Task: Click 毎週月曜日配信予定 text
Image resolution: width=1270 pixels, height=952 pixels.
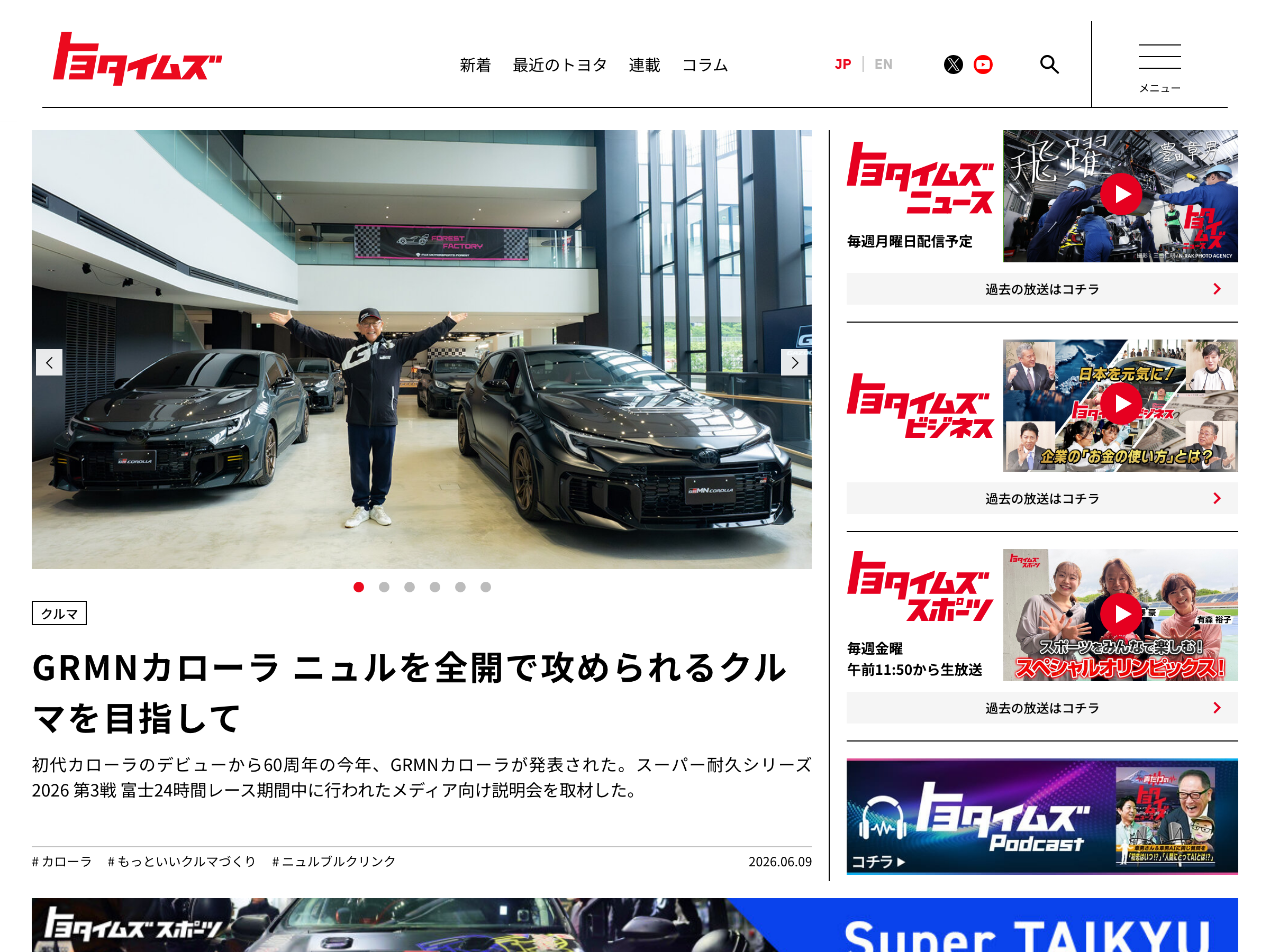Action: click(x=910, y=242)
